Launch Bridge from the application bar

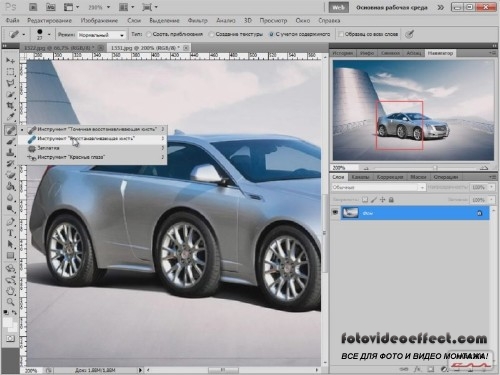(33, 7)
